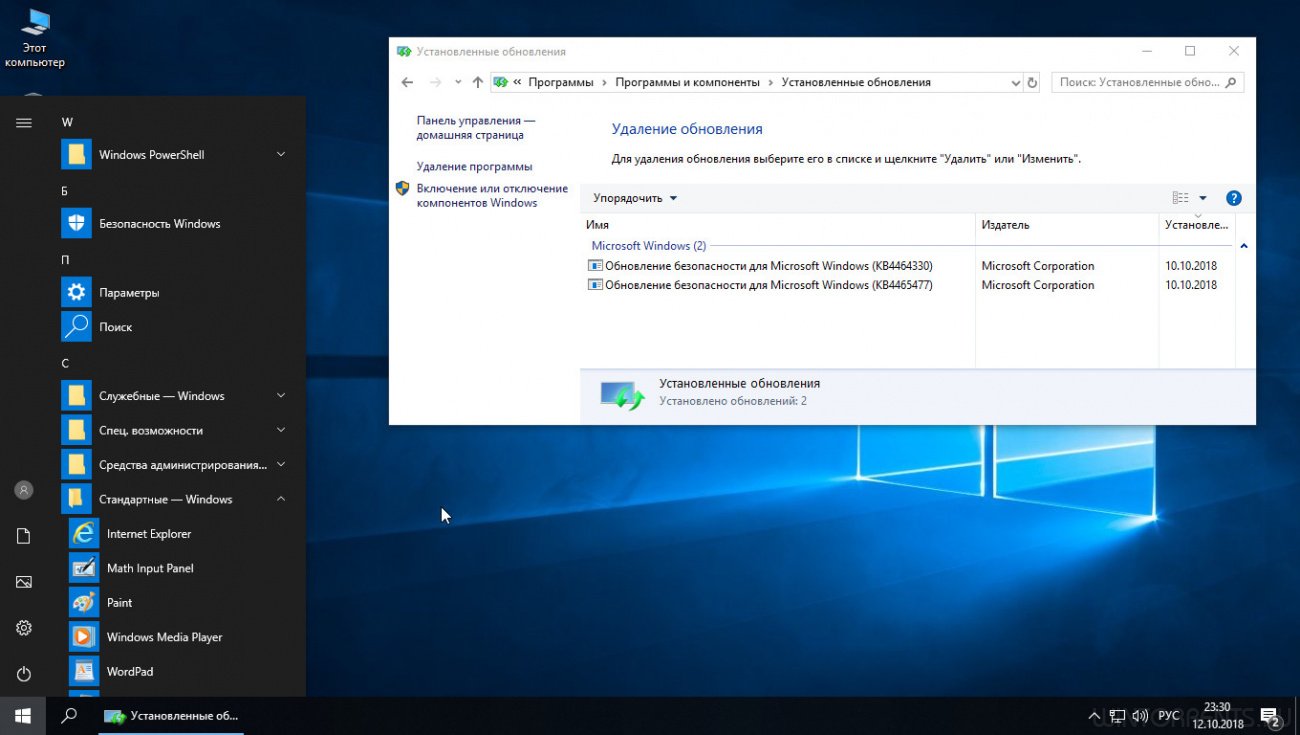Image resolution: width=1300 pixels, height=735 pixels.
Task: Open Упорядочить dropdown
Action: click(x=635, y=198)
